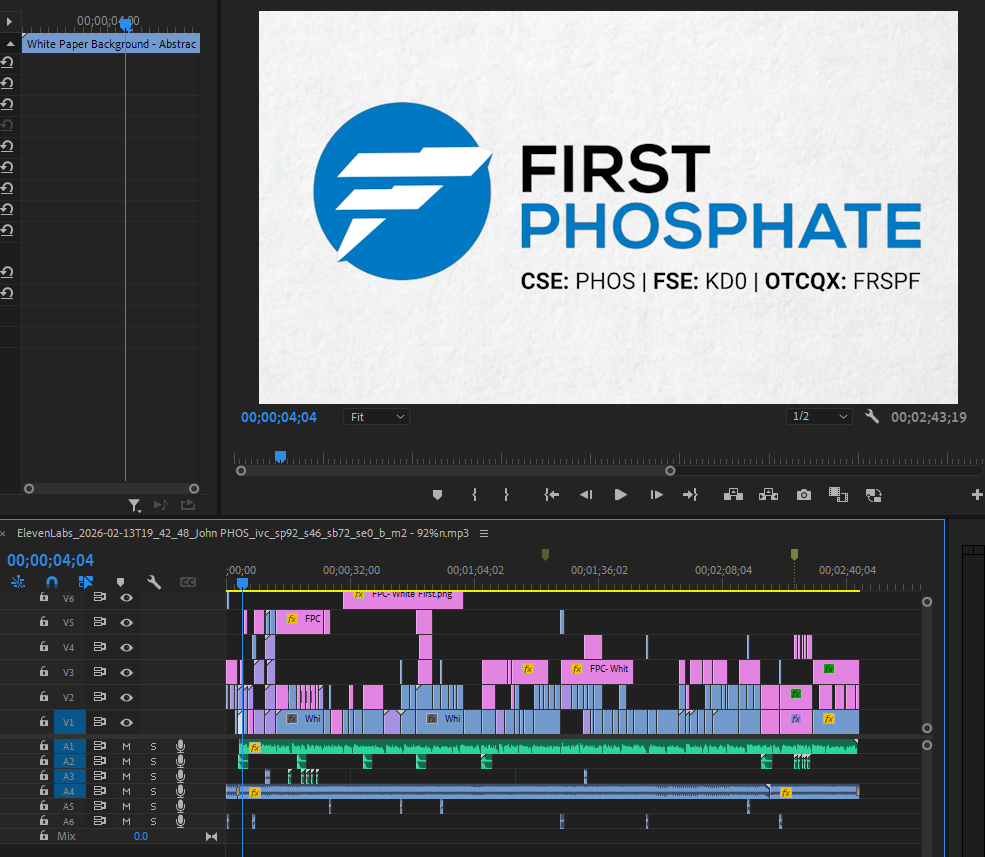This screenshot has width=985, height=857.
Task: Click the Add Marker icon in the timeline
Action: [121, 582]
